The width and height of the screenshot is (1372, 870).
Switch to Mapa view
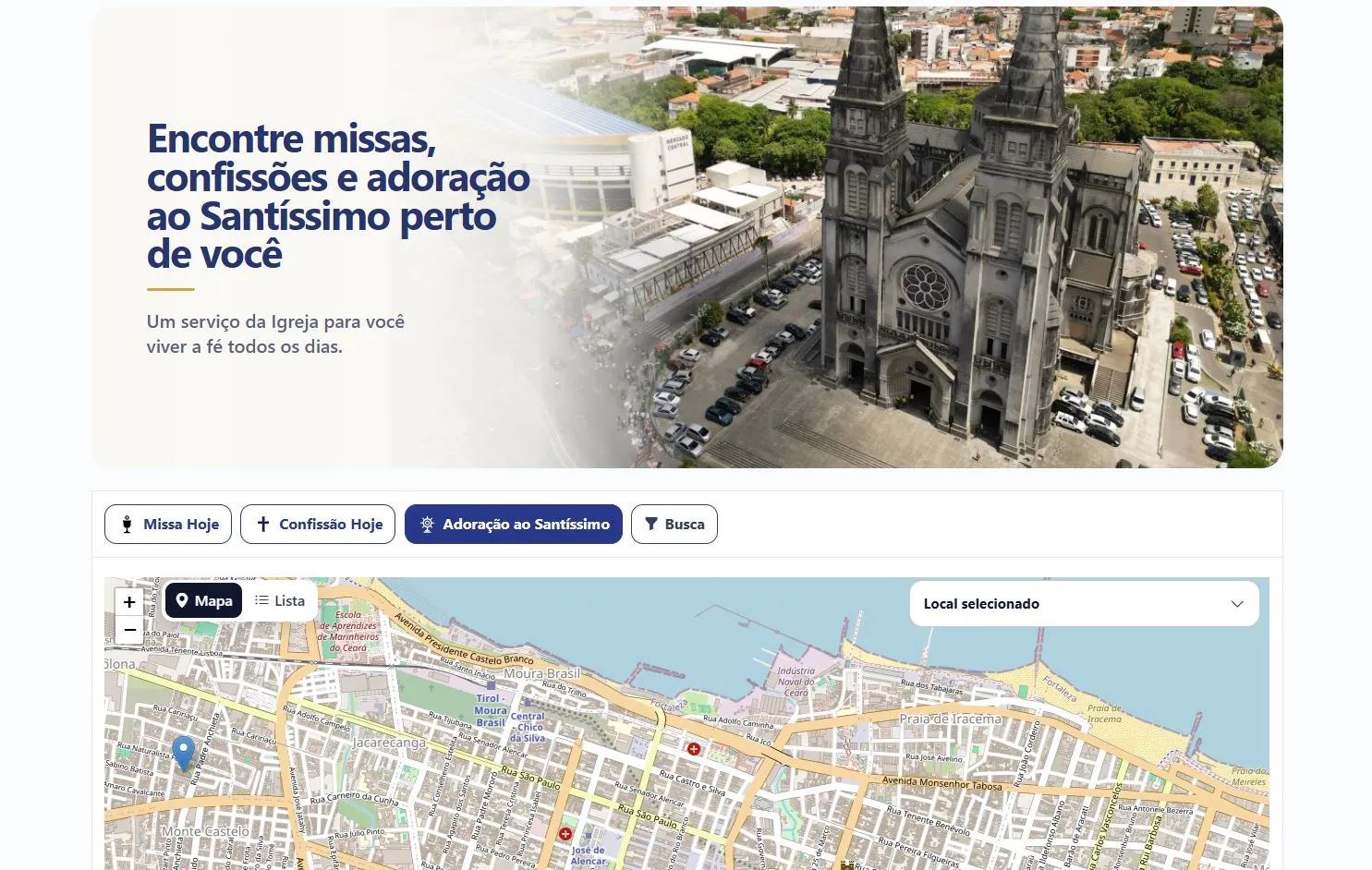pyautogui.click(x=204, y=600)
